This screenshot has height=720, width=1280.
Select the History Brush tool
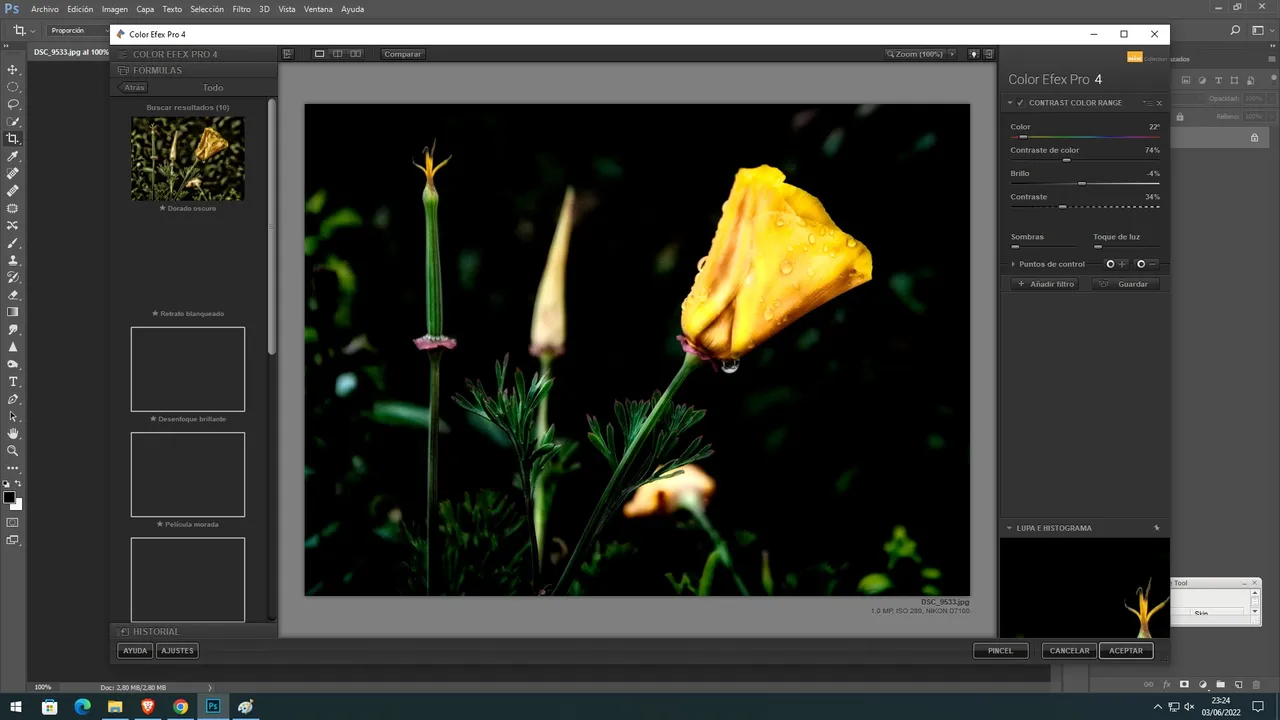point(13,277)
